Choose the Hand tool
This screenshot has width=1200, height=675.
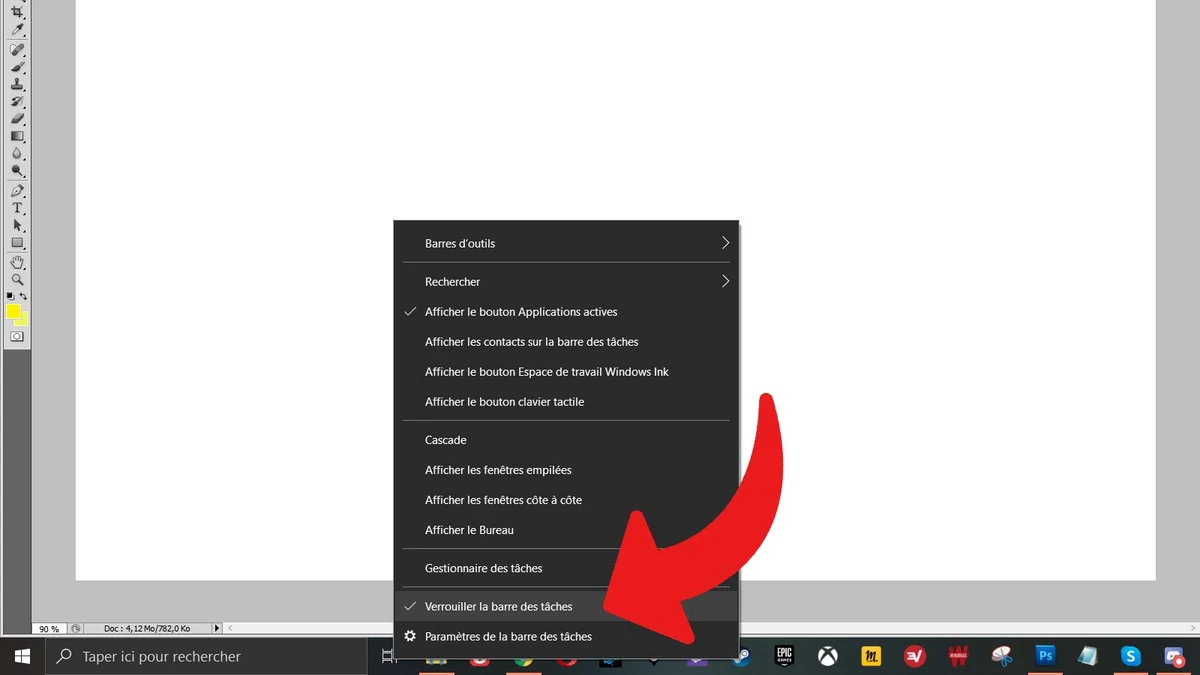[17, 262]
